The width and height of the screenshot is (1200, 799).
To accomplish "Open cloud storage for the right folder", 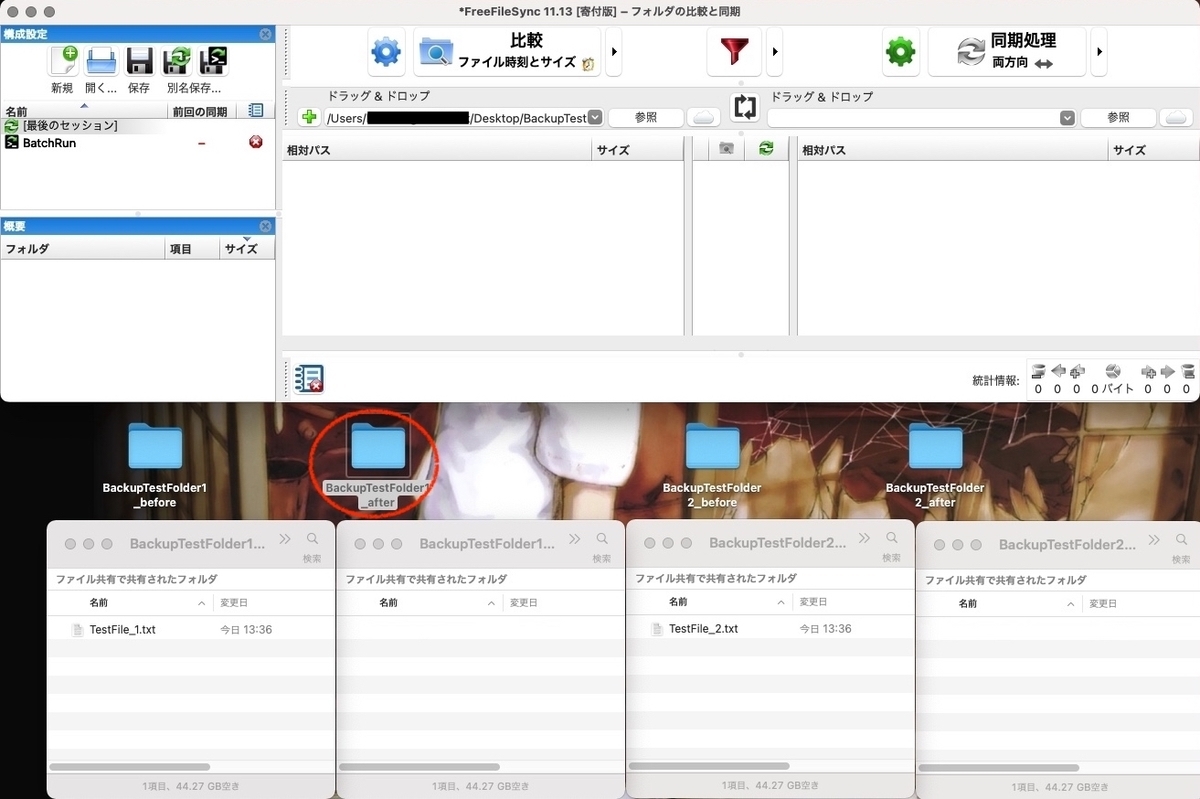I will [1176, 117].
